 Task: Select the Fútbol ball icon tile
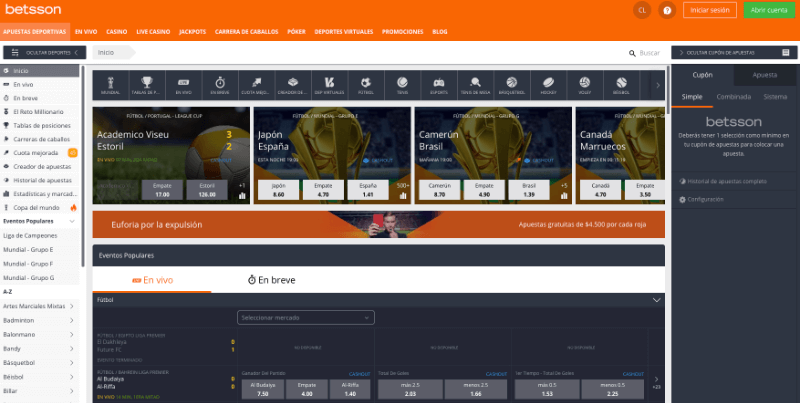pos(366,85)
